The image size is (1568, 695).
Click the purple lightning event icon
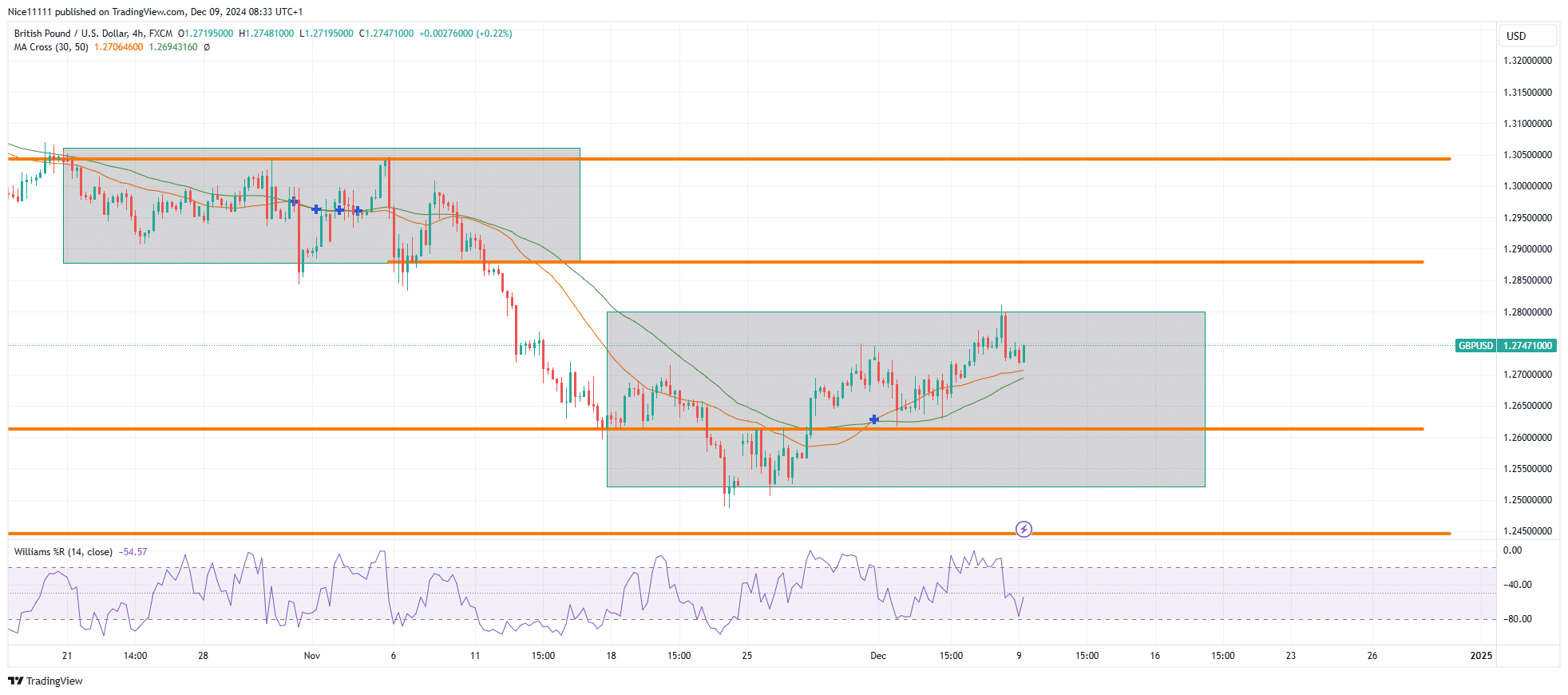1024,529
